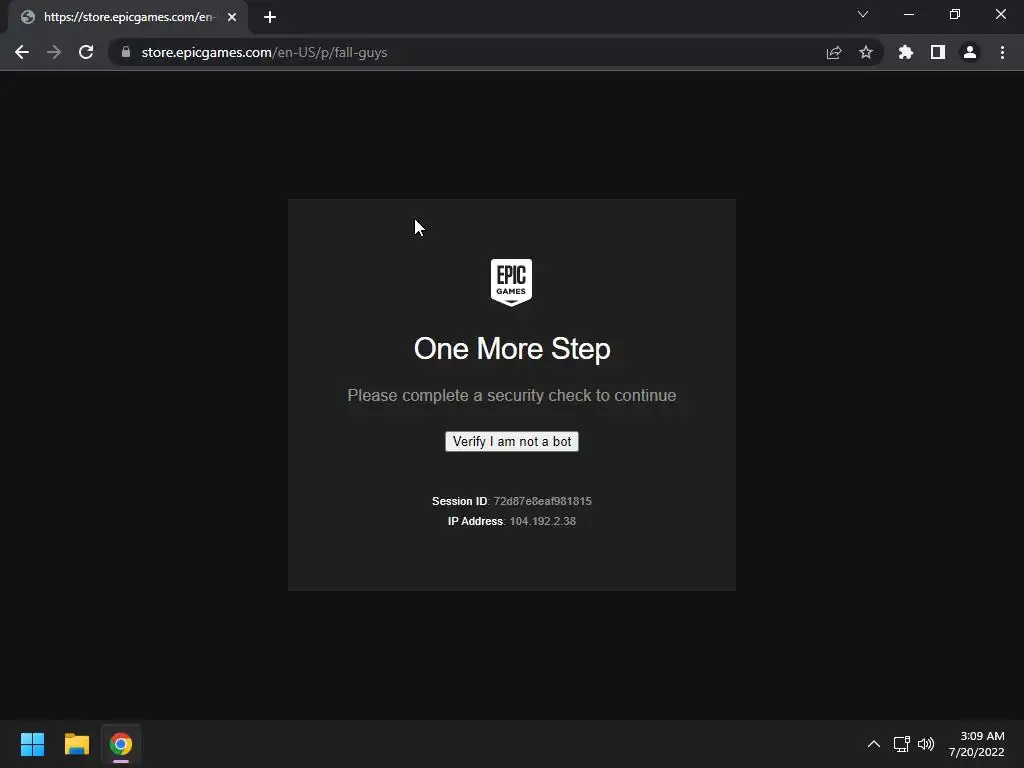Open the Chrome three-dot menu
Screen dimensions: 1024x768
coord(1002,52)
